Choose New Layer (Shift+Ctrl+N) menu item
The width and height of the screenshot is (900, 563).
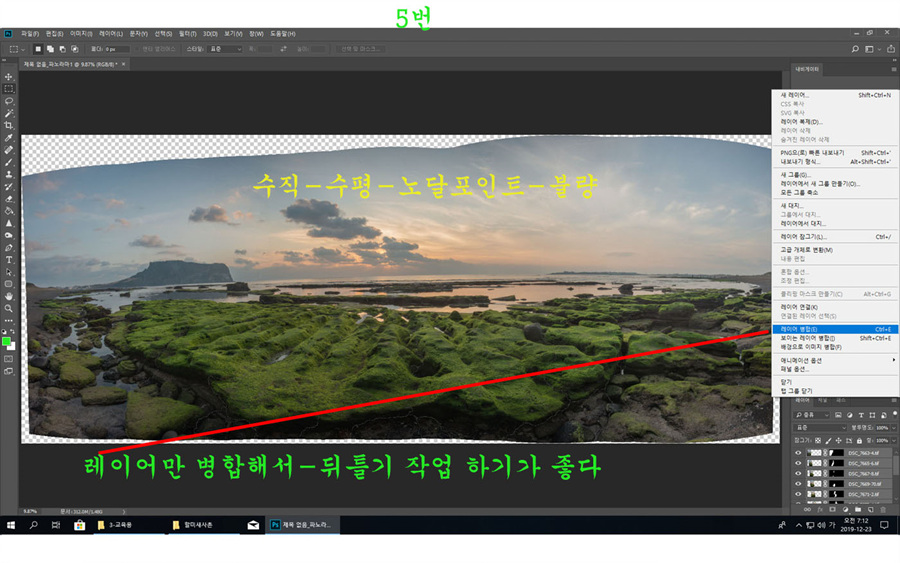pyautogui.click(x=835, y=95)
